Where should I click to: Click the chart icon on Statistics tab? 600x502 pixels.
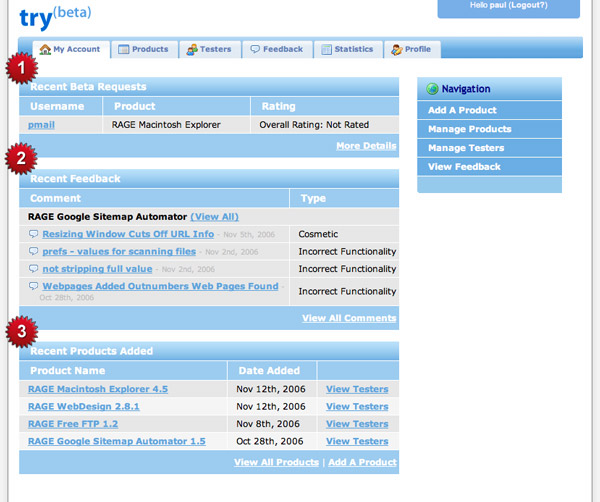pyautogui.click(x=326, y=50)
